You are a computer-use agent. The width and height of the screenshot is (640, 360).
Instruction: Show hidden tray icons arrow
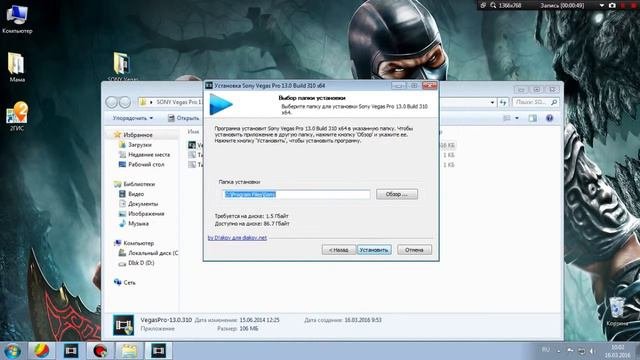(x=559, y=351)
